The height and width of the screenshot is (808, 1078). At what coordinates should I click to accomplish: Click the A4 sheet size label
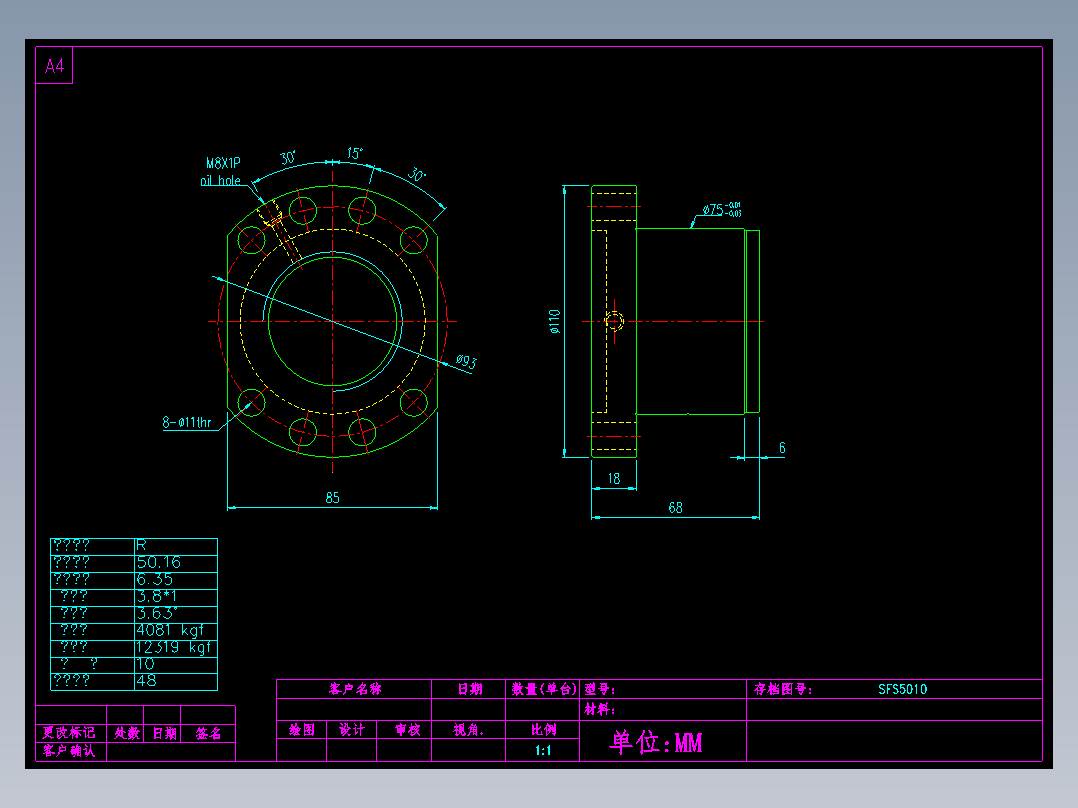54,66
